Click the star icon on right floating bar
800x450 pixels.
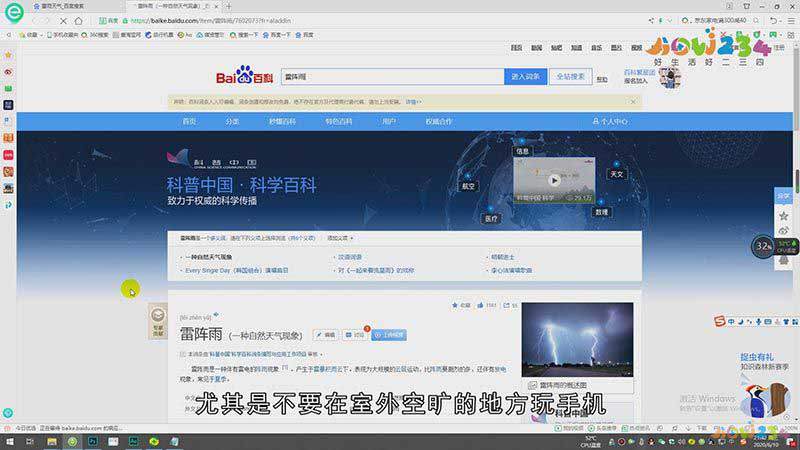point(784,216)
